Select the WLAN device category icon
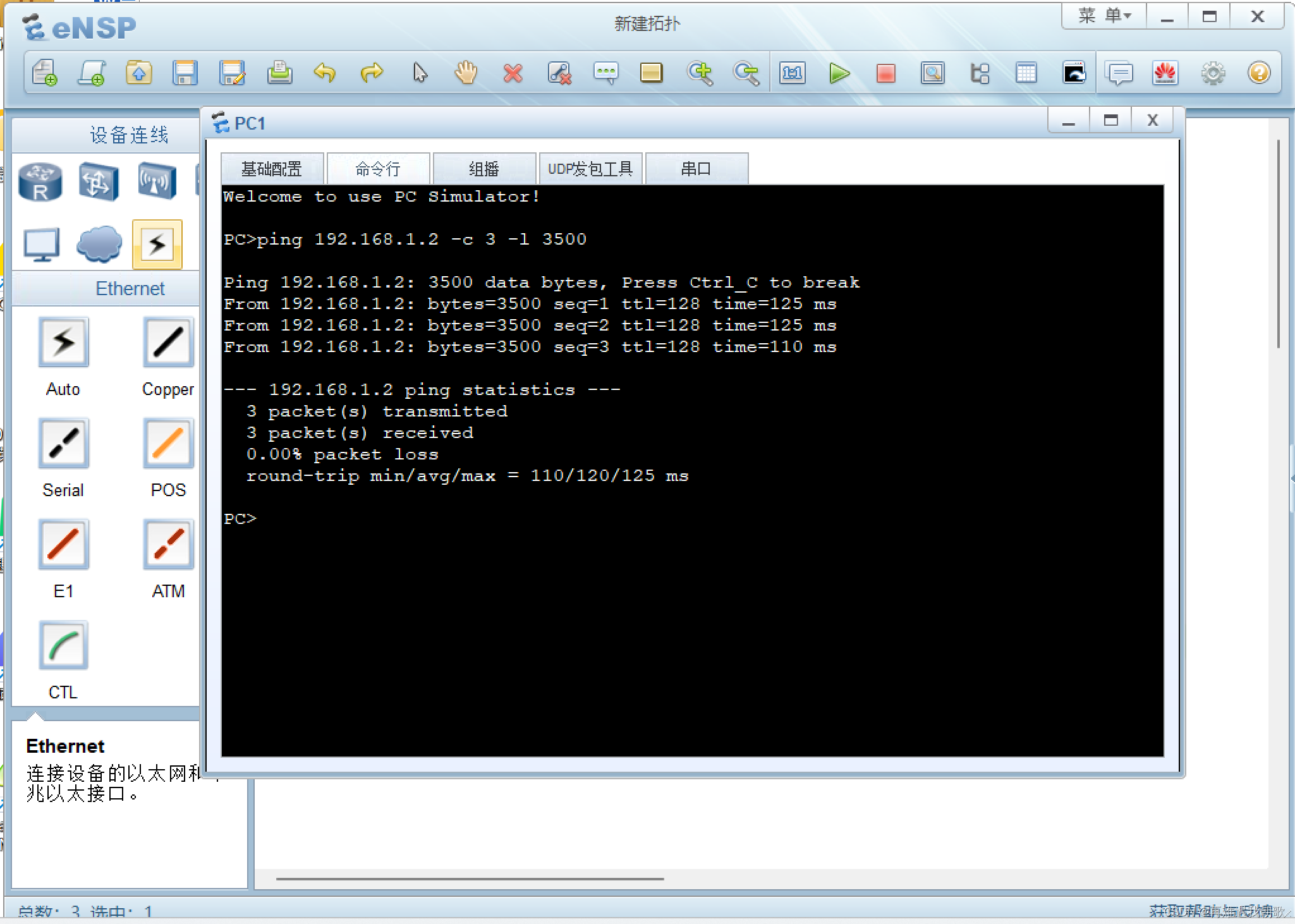Image resolution: width=1295 pixels, height=924 pixels. (x=156, y=182)
